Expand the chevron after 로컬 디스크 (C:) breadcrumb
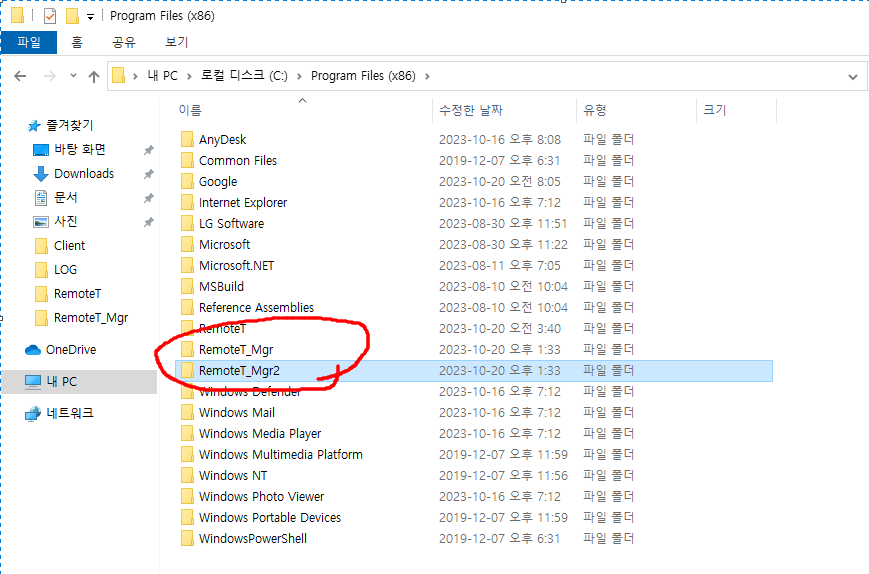869x574 pixels. pos(299,76)
